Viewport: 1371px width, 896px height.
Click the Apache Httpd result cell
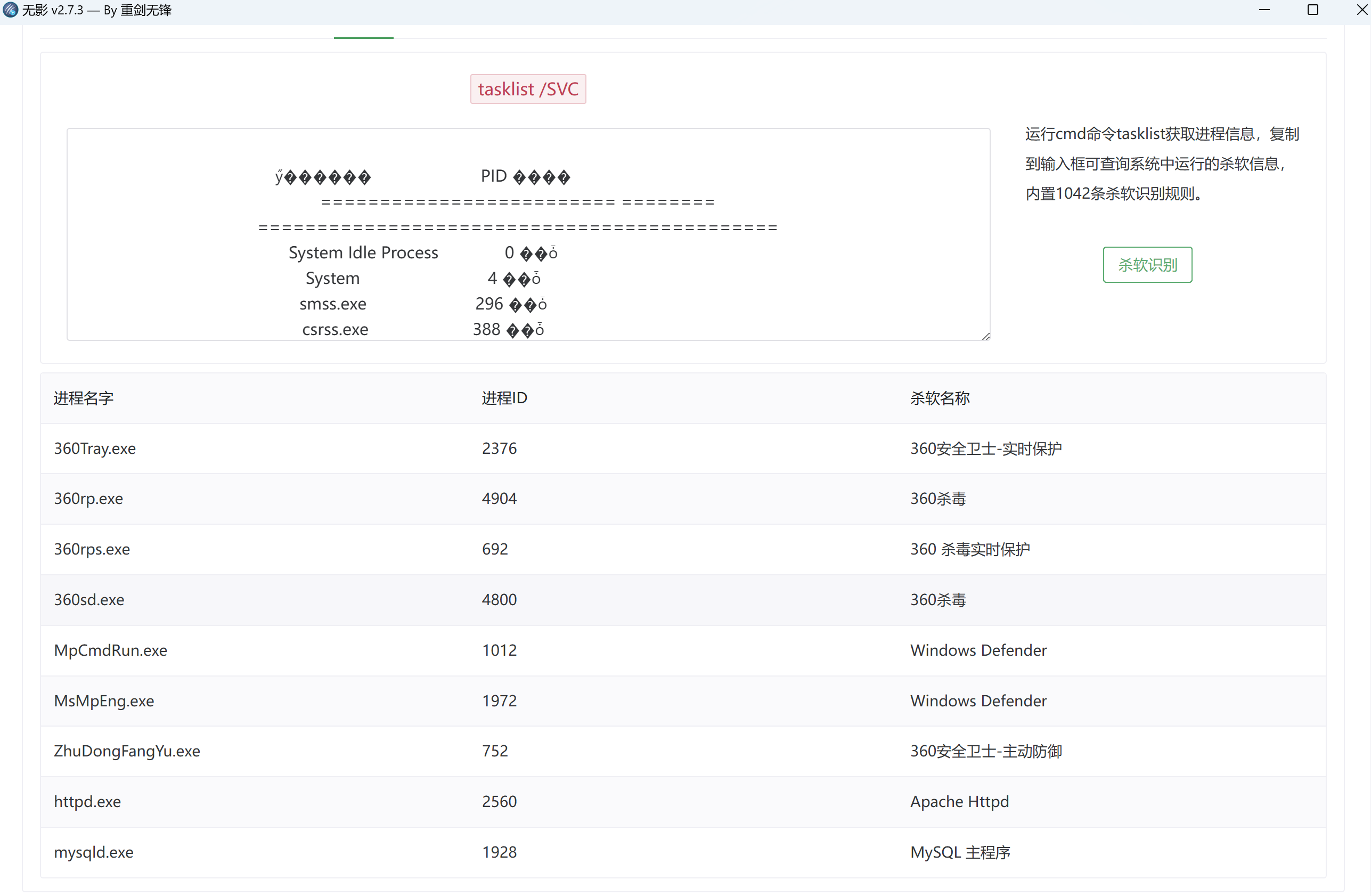(x=959, y=802)
